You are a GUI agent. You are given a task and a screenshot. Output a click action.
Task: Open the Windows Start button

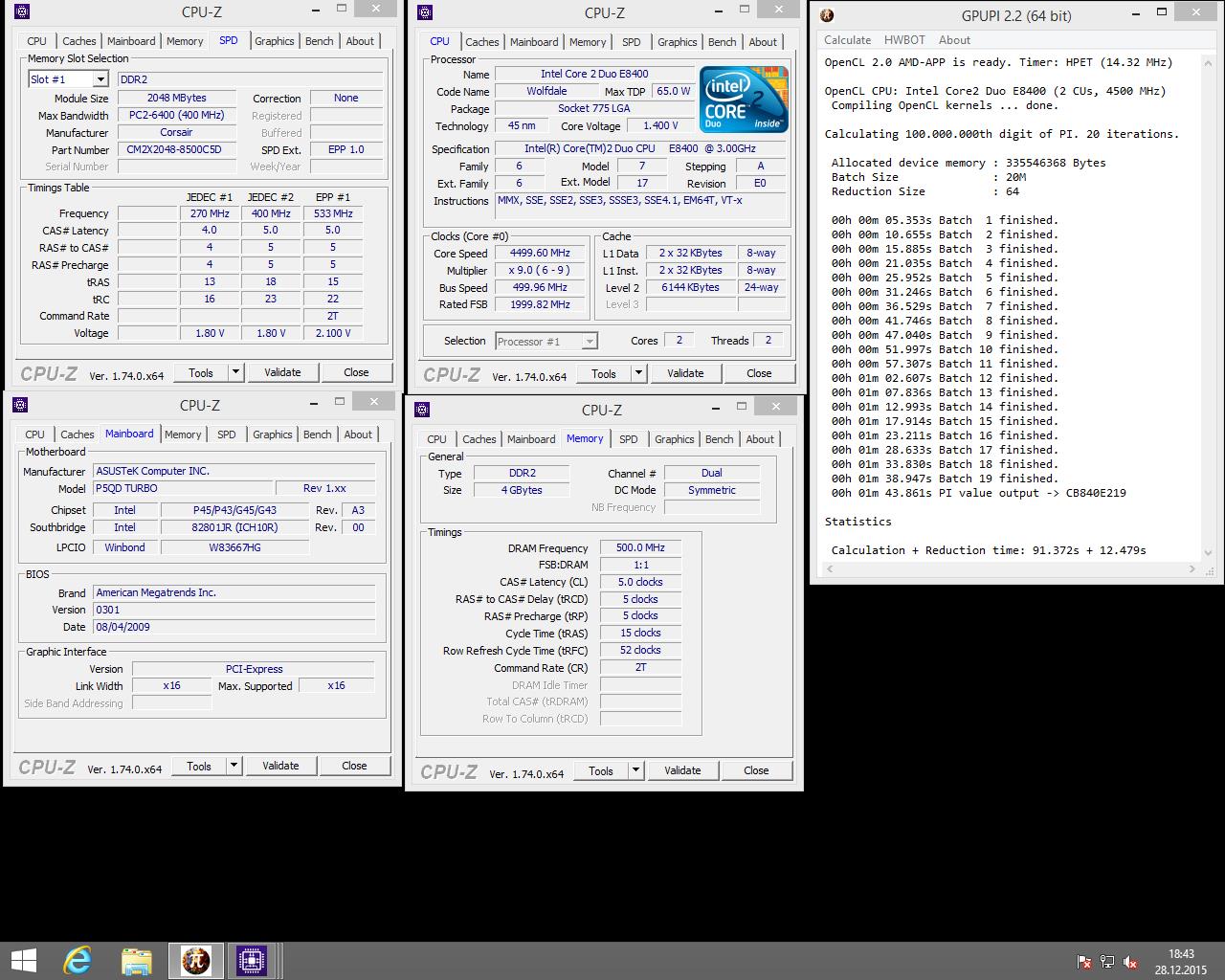23,960
